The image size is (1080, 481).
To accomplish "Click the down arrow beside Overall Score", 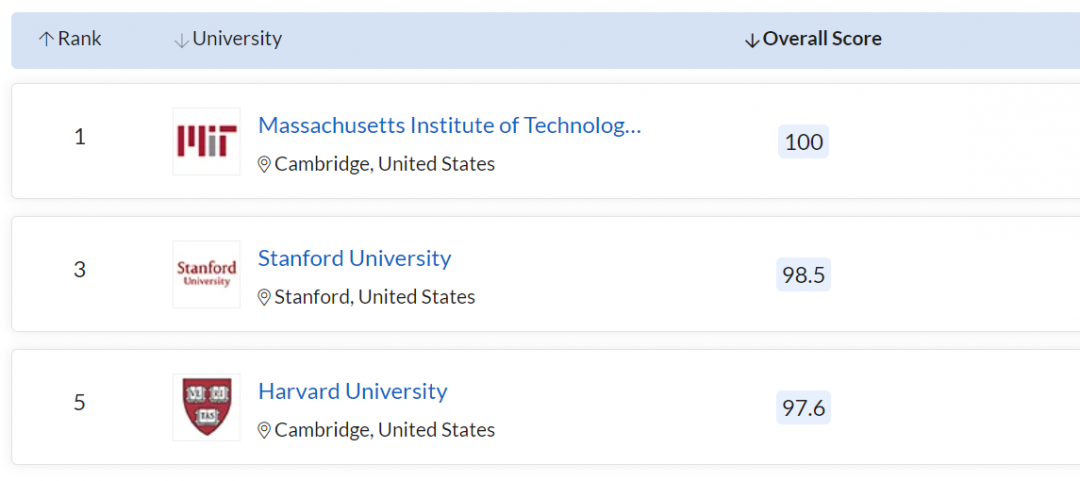I will pos(752,40).
